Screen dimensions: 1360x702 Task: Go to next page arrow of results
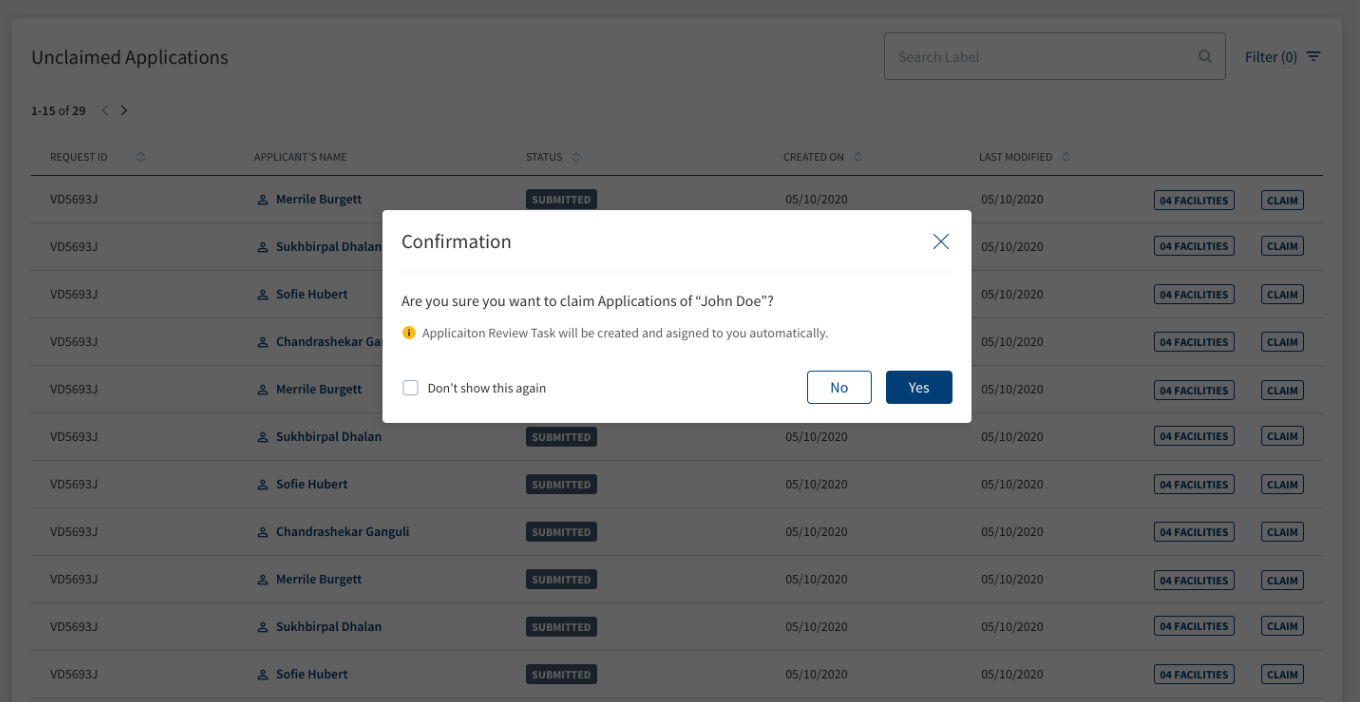(x=124, y=110)
